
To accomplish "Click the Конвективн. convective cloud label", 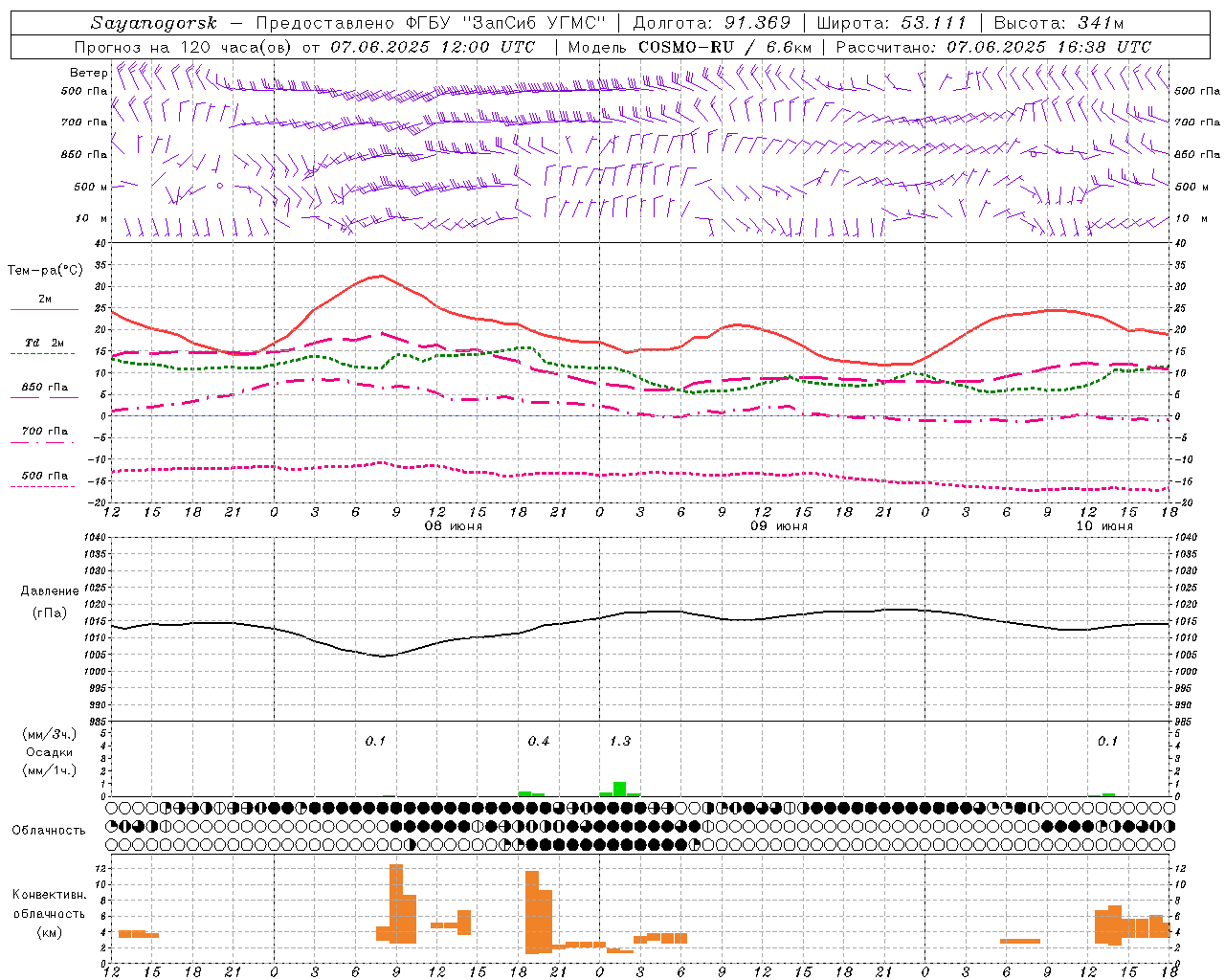I will (x=50, y=895).
